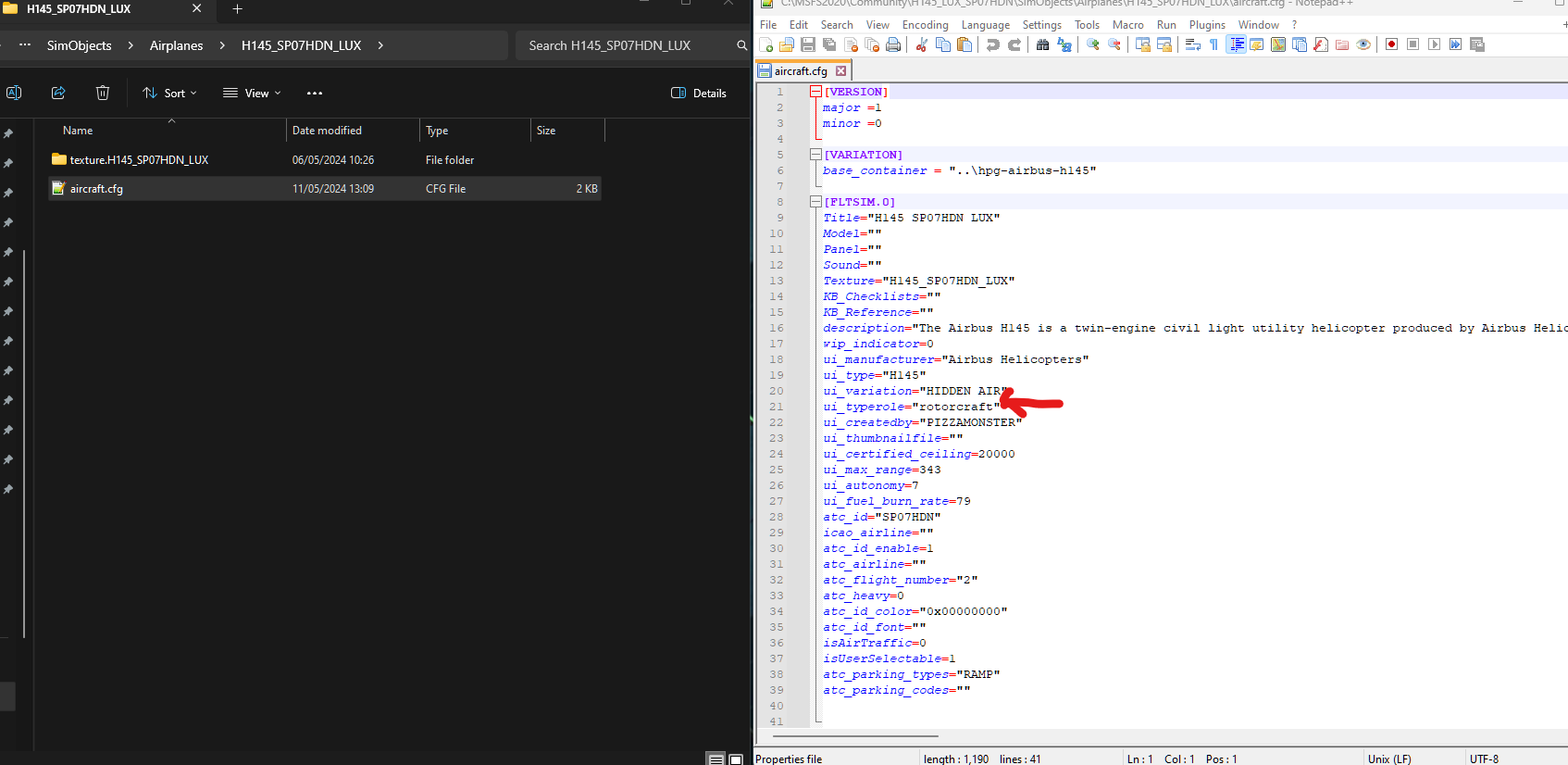Click the Copy icon in Notepad++ toolbar
This screenshot has height=765, width=1568.
coord(943,44)
